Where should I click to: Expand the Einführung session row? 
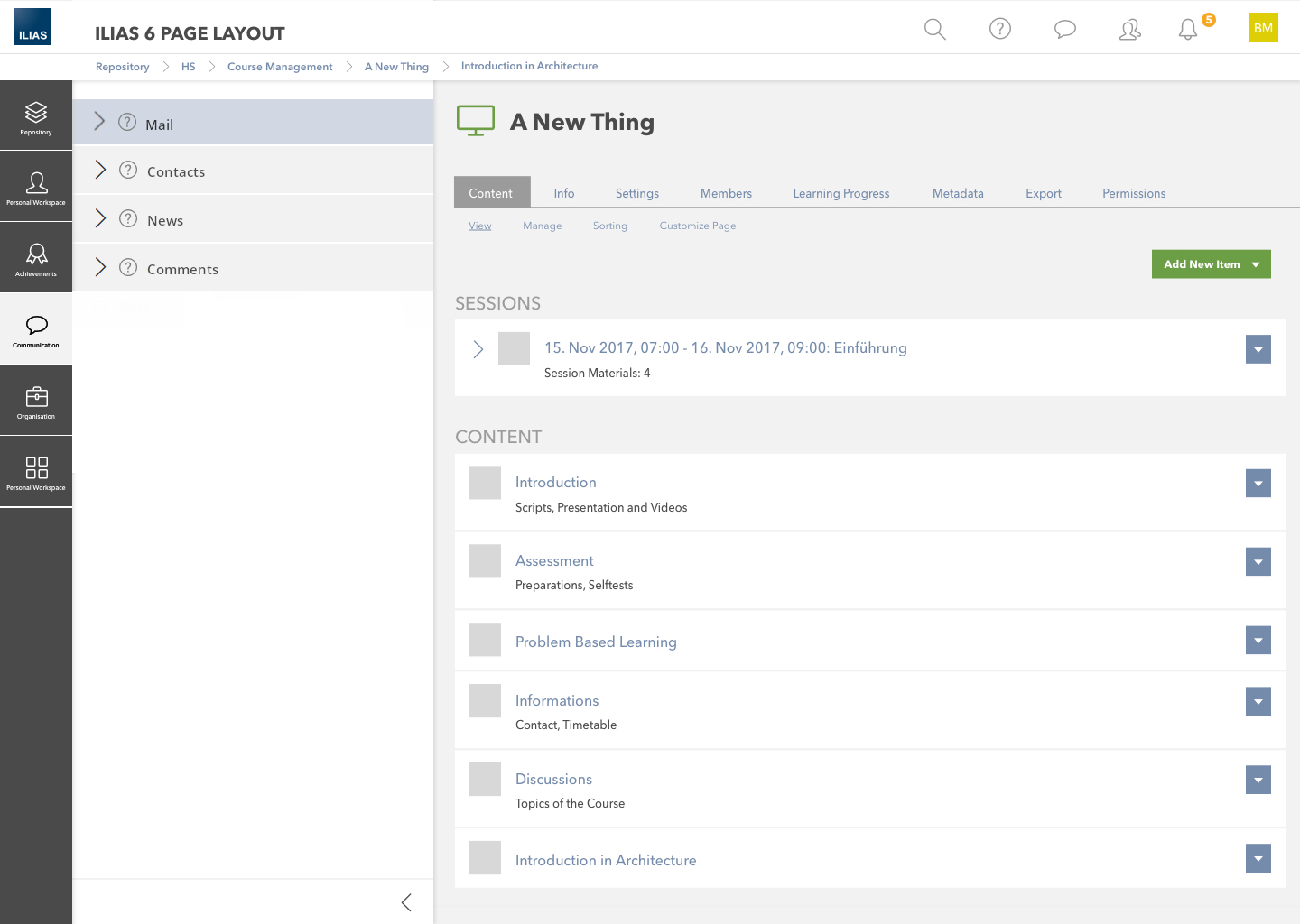click(x=478, y=349)
